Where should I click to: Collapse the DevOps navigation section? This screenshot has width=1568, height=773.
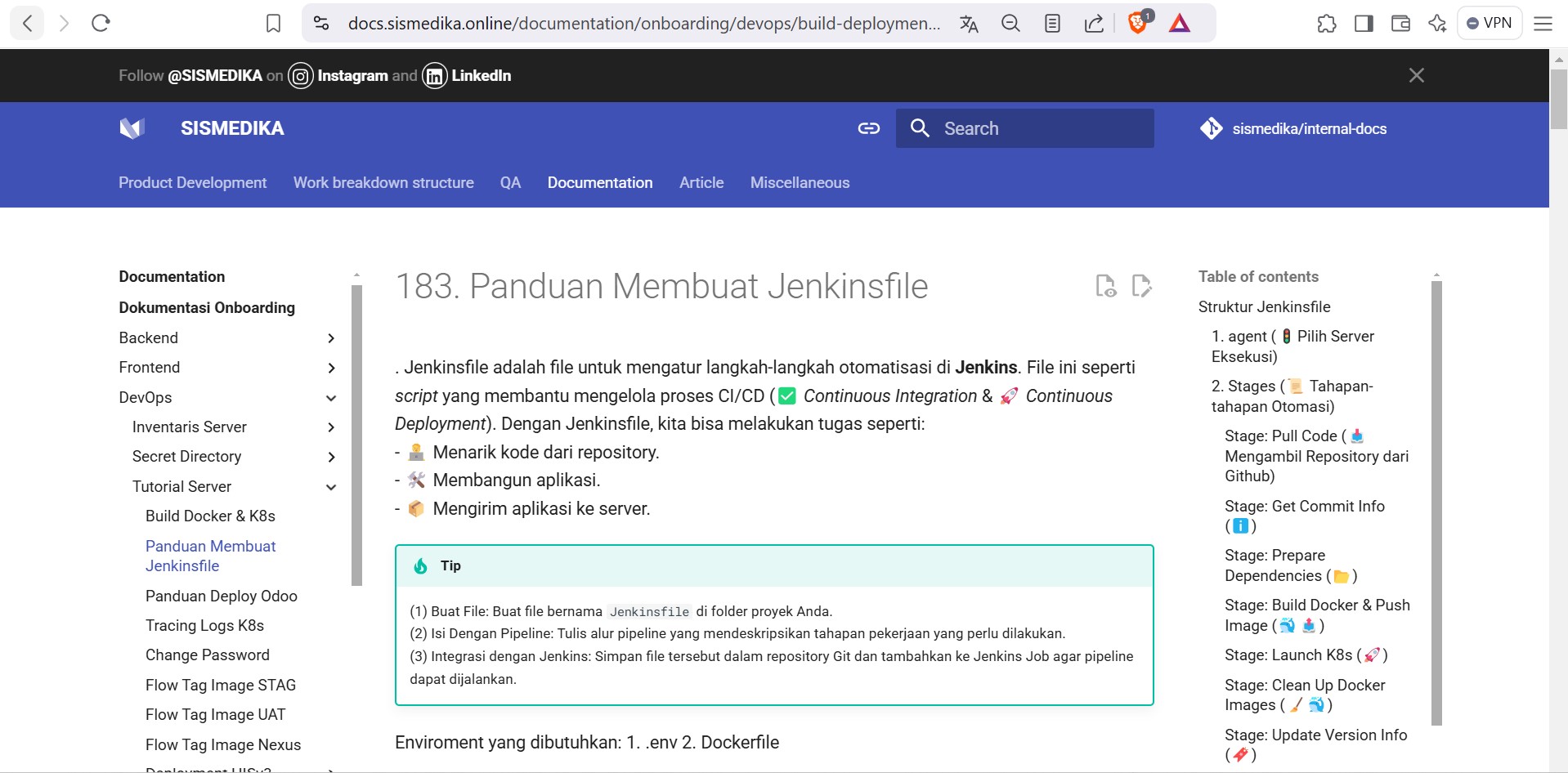[331, 398]
